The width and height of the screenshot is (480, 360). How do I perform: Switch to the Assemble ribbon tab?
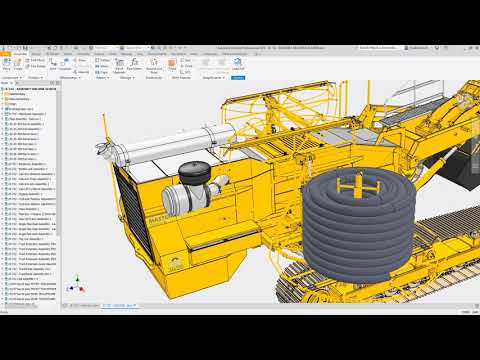tap(20, 54)
